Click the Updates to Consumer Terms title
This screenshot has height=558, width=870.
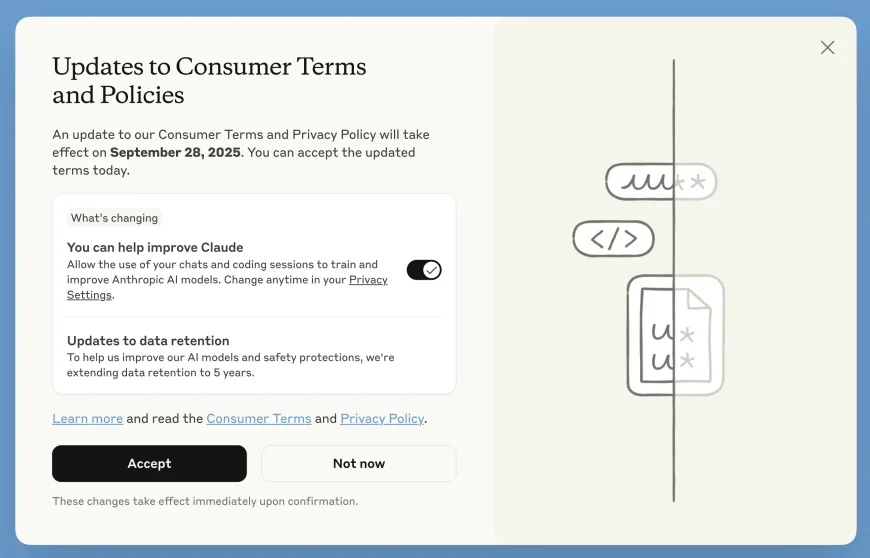pos(209,80)
